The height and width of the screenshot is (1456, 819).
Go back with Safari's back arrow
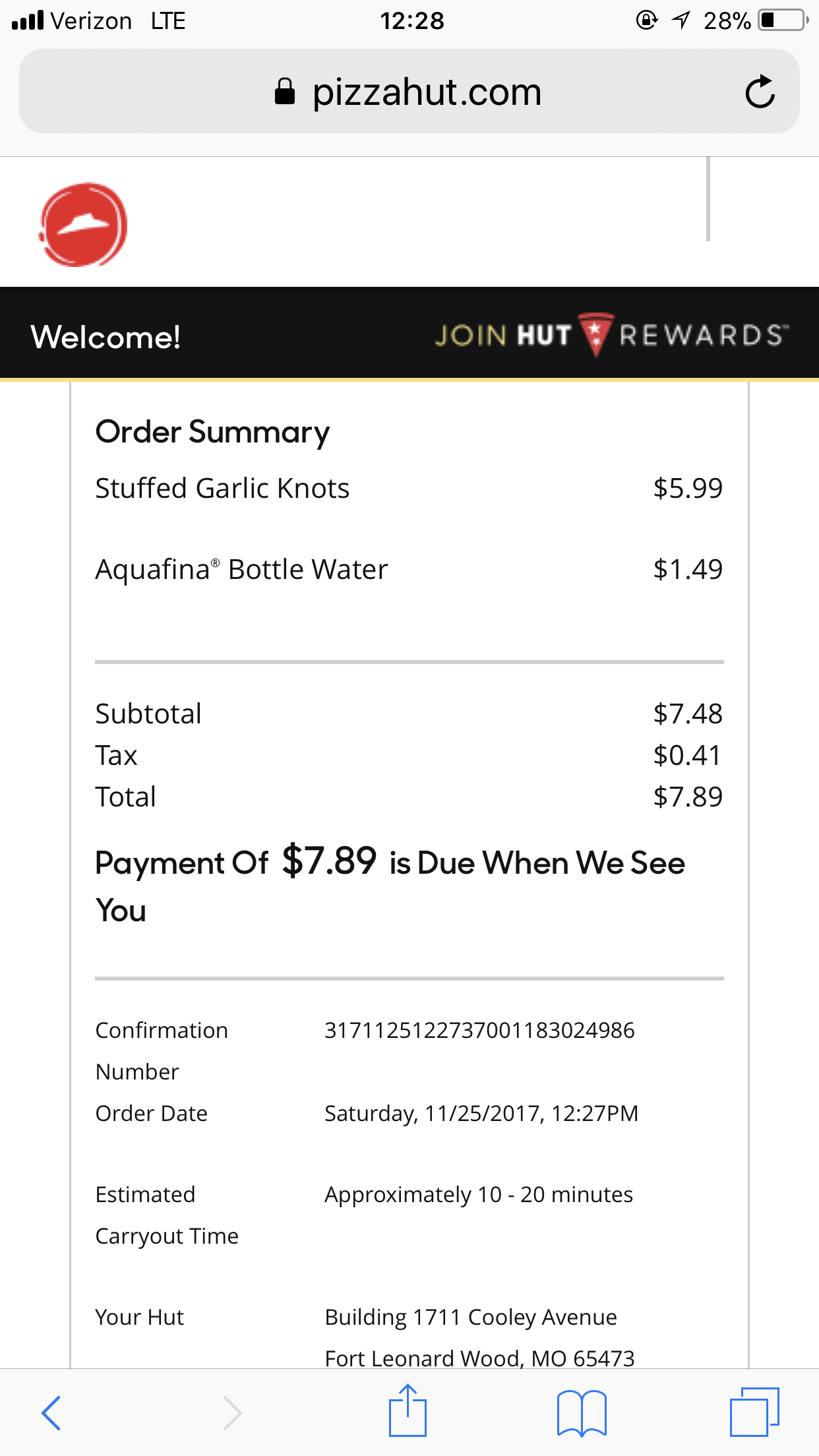51,1412
